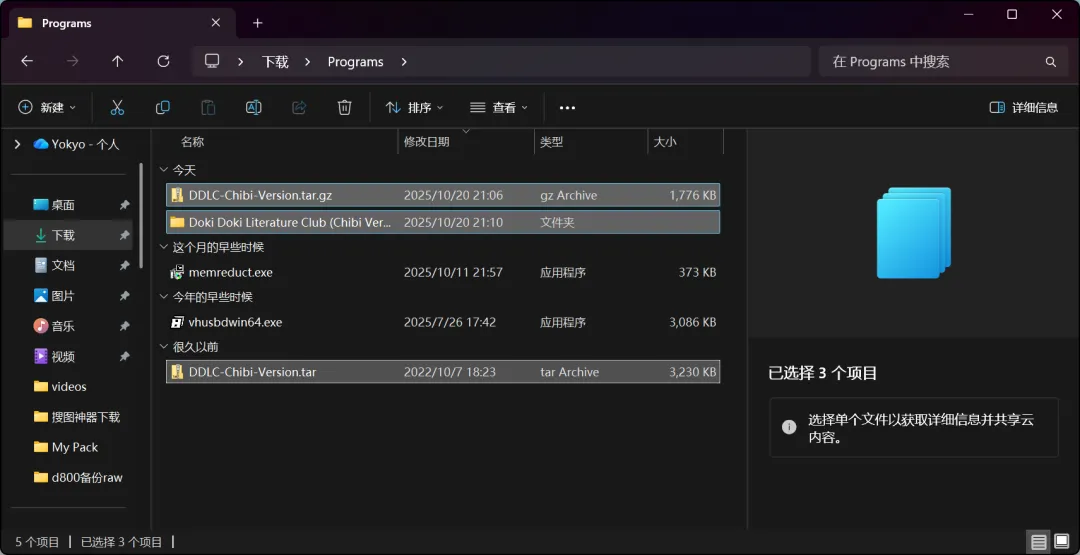Unpin 下载 using its pin icon
Viewport: 1080px width, 555px height.
pyautogui.click(x=124, y=235)
